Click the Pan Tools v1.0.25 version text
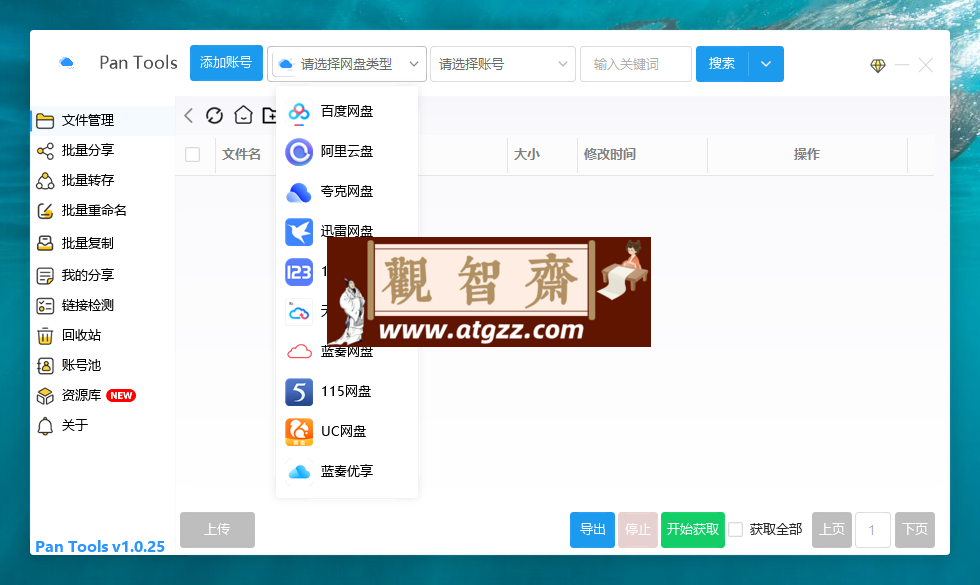 pyautogui.click(x=100, y=546)
